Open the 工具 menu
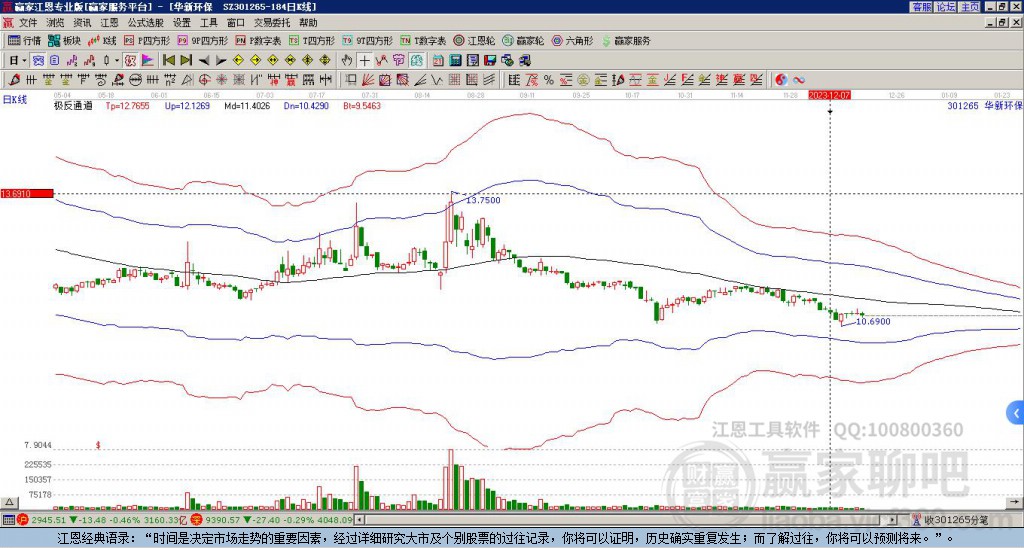Image resolution: width=1024 pixels, height=548 pixels. tap(209, 23)
